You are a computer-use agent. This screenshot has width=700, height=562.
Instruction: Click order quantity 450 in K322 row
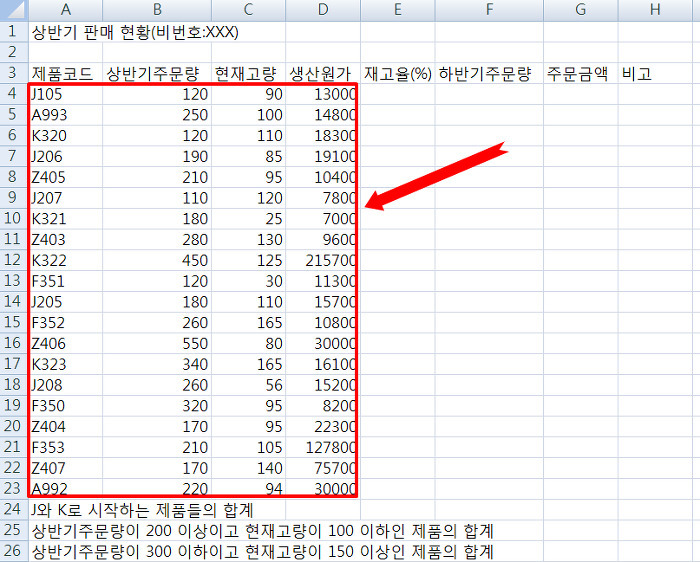(x=157, y=260)
